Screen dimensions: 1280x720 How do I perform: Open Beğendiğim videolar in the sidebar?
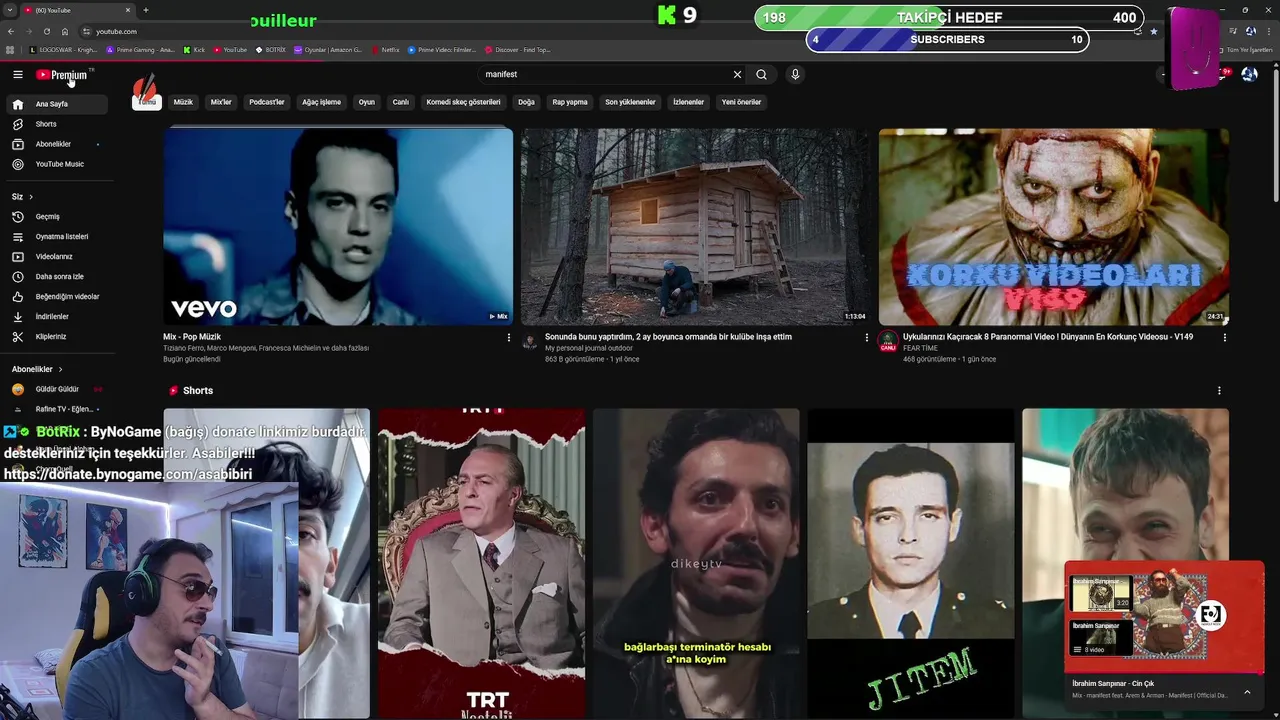pos(57,297)
